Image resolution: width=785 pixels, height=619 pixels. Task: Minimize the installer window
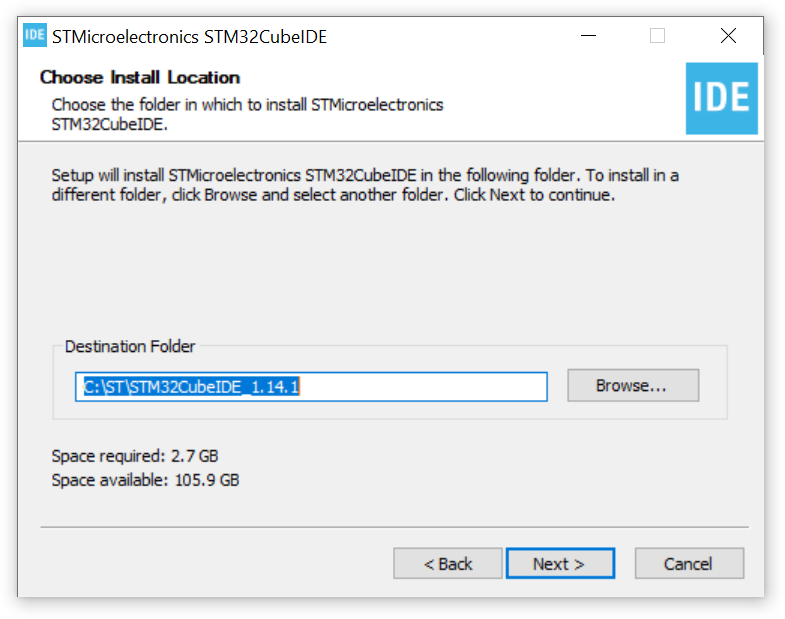coord(588,36)
